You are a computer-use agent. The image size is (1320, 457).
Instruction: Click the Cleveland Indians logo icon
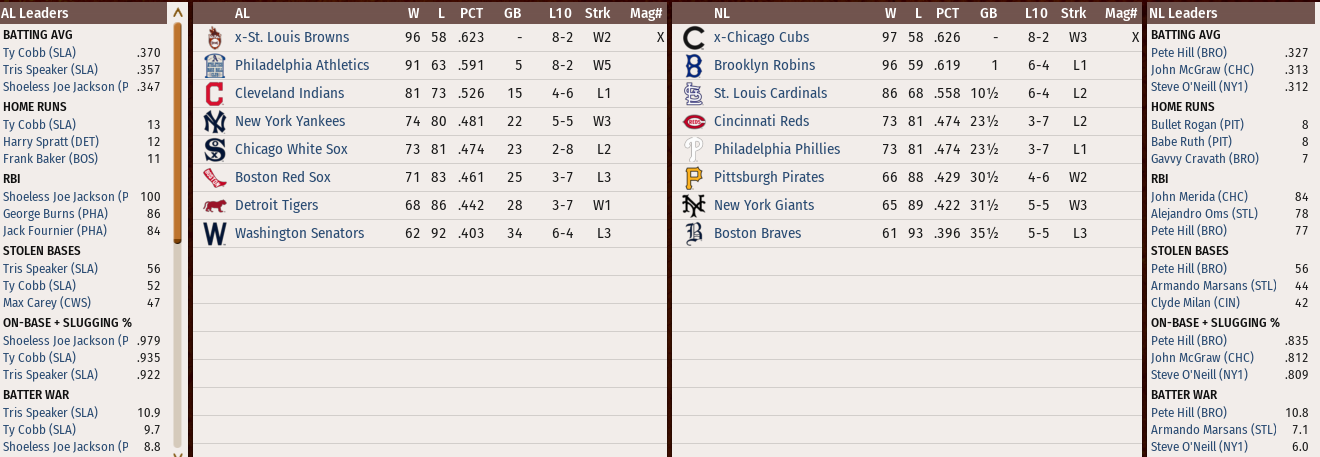click(214, 94)
